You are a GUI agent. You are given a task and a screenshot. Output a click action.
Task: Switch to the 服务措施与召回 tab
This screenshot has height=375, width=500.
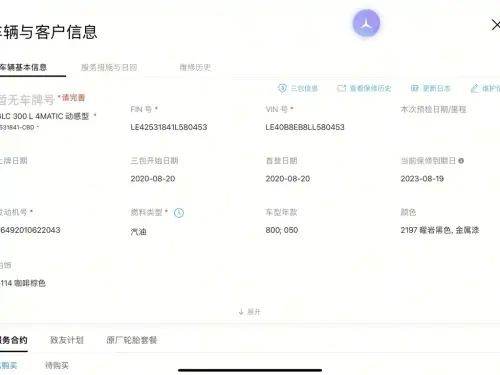(x=109, y=67)
